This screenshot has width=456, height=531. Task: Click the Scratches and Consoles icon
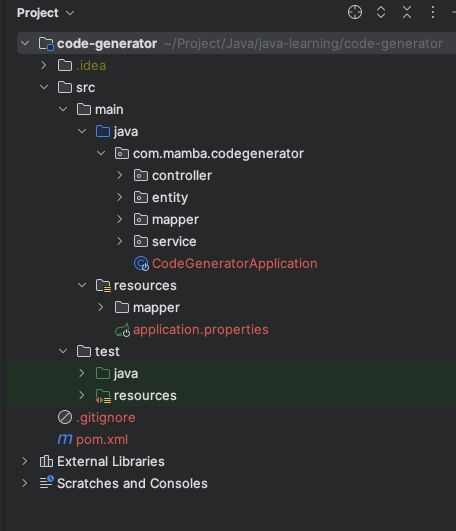coord(46,483)
